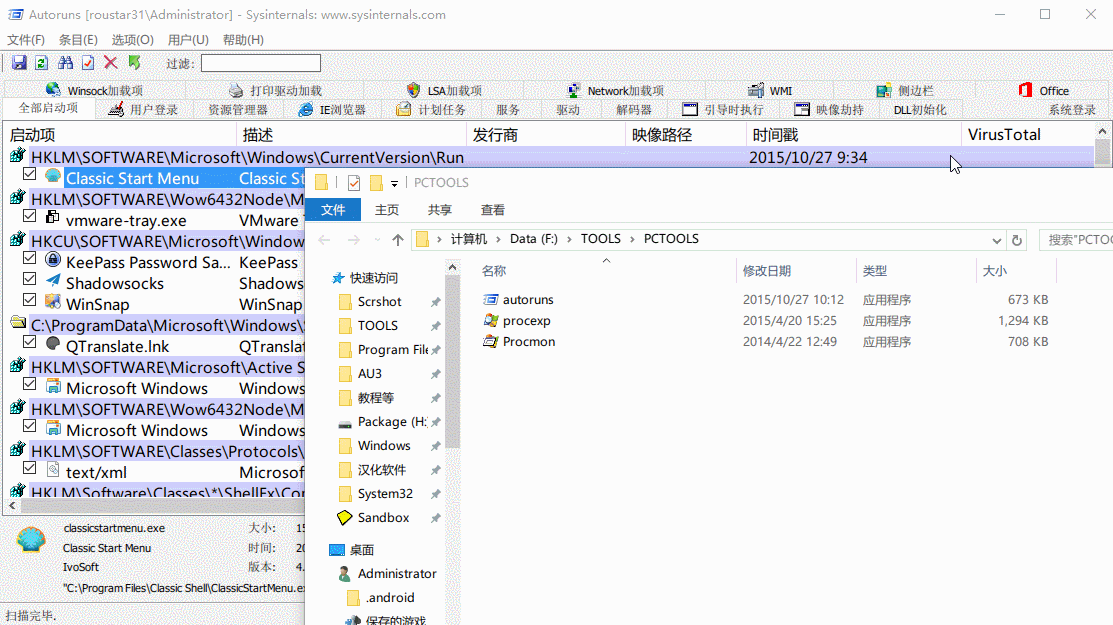Expand the breadcrumb arrow after TOOLS
The image size is (1113, 625).
coord(632,239)
